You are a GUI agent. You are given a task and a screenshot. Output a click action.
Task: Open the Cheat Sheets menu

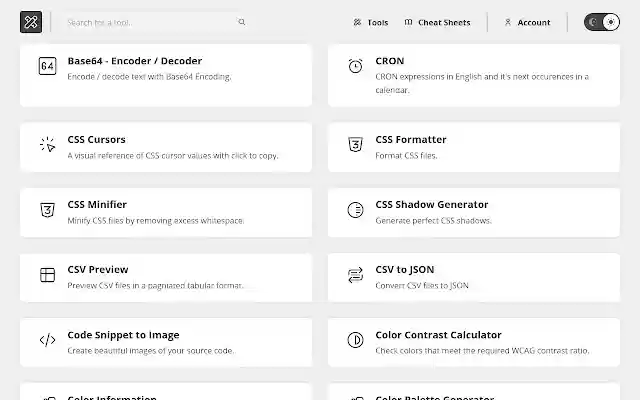[436, 22]
